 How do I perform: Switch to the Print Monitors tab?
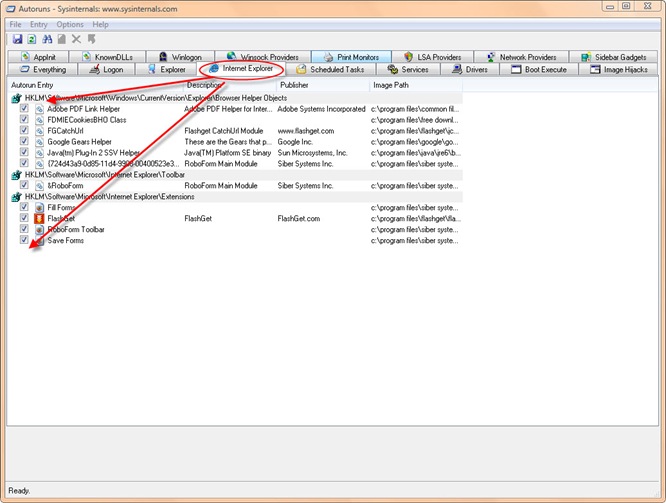click(x=351, y=57)
